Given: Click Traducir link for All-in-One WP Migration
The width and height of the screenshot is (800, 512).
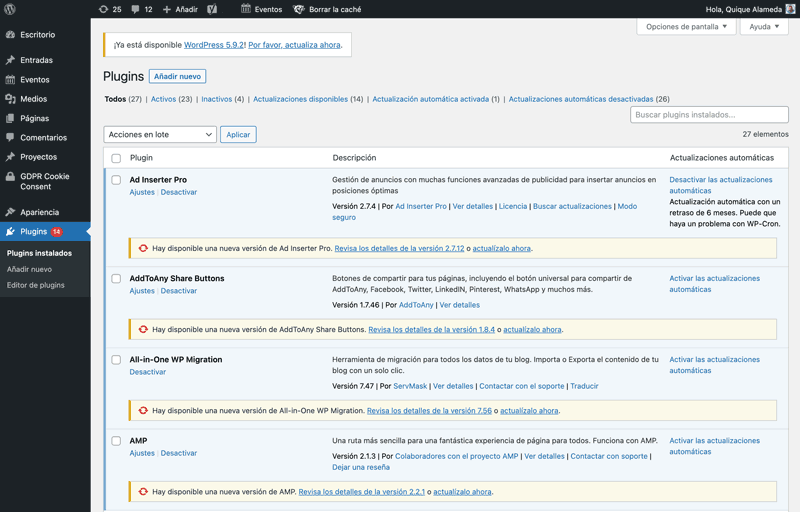Looking at the screenshot, I should pos(584,386).
